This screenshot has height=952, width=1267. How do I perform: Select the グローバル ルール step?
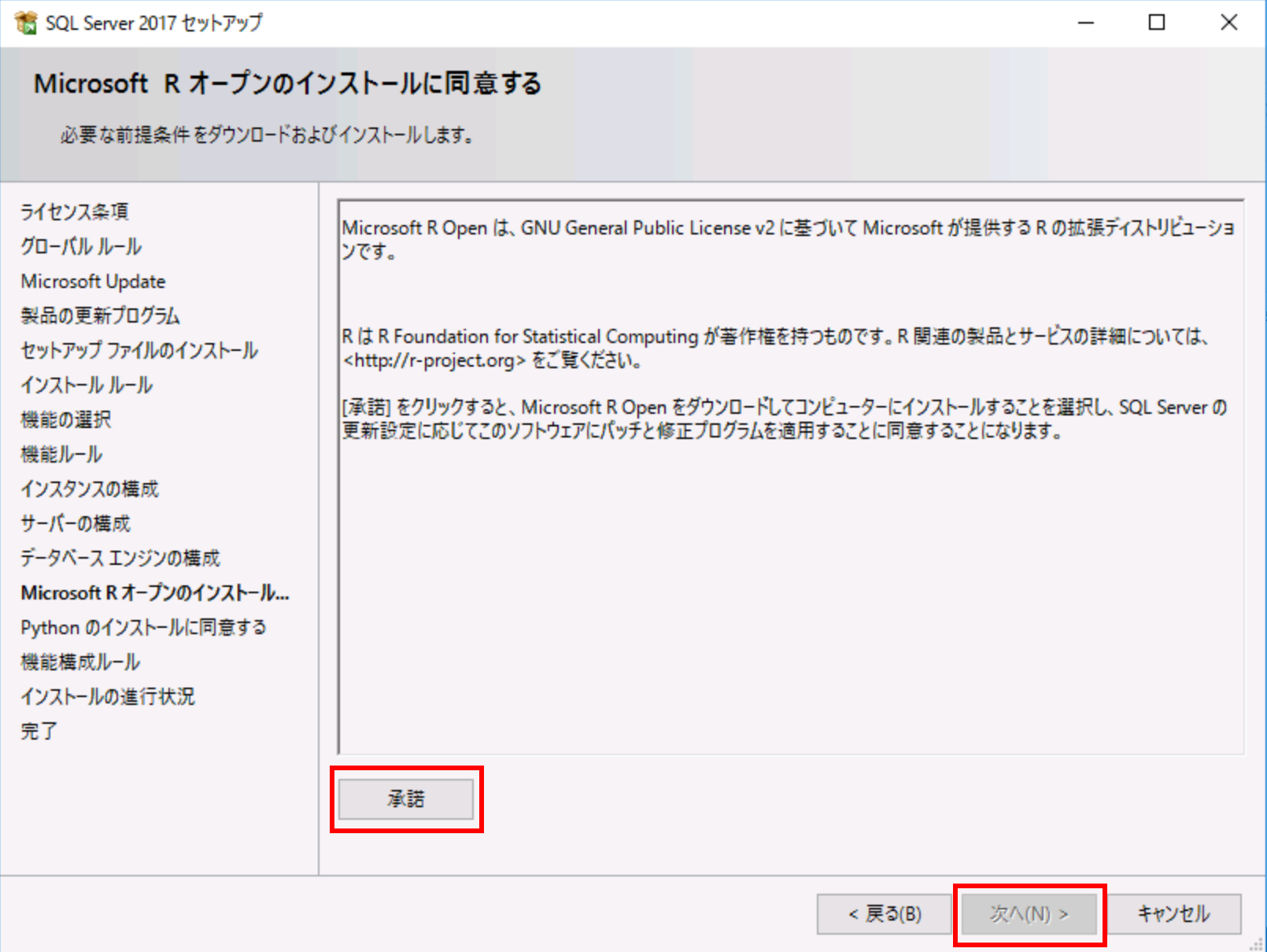(x=81, y=246)
